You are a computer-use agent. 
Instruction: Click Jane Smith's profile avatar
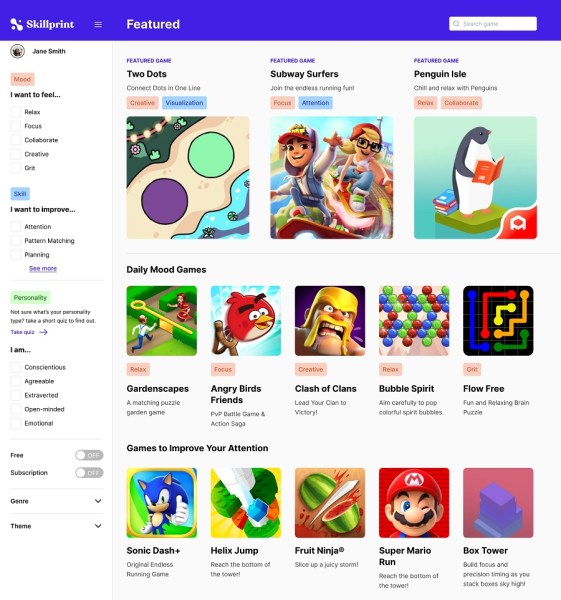(18, 51)
